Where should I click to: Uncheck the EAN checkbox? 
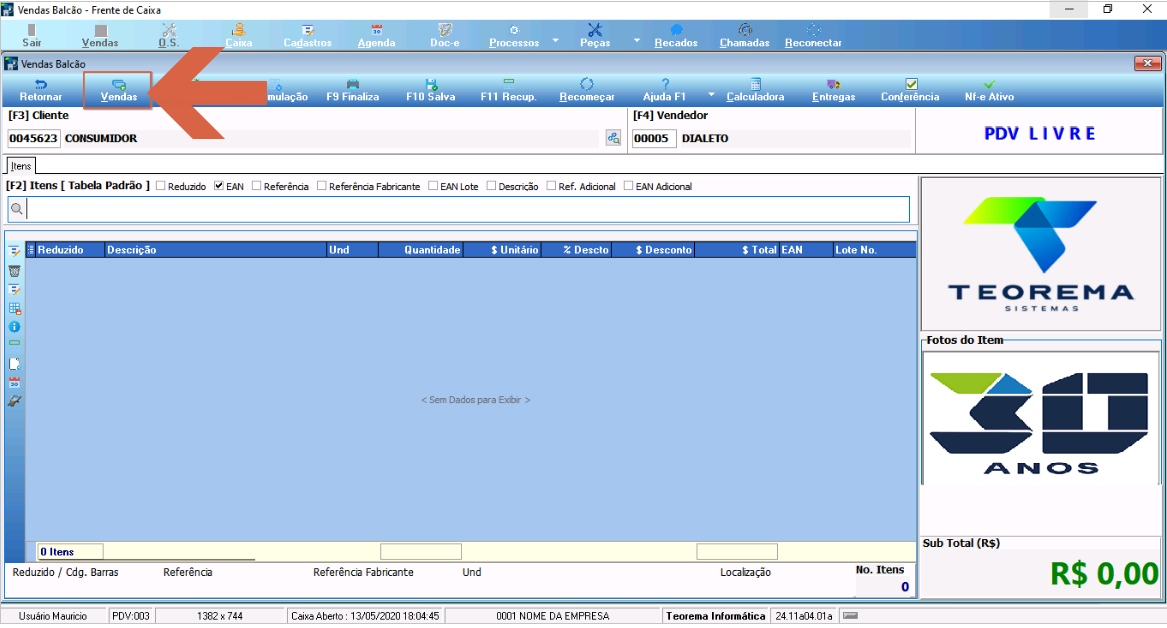tap(219, 186)
